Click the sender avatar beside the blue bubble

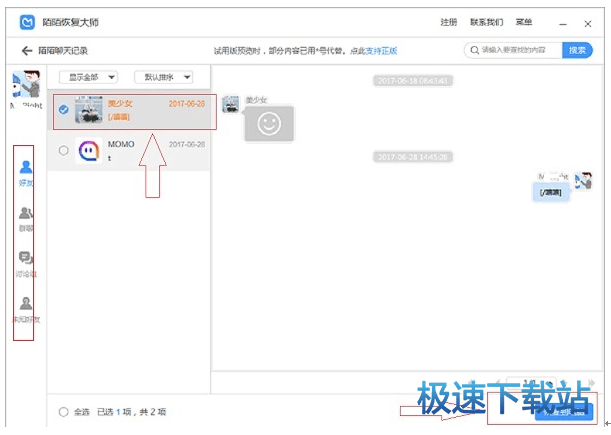click(x=583, y=181)
